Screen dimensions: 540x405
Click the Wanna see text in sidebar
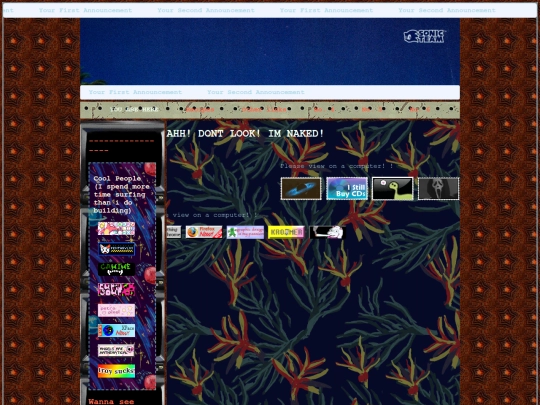click(111, 402)
